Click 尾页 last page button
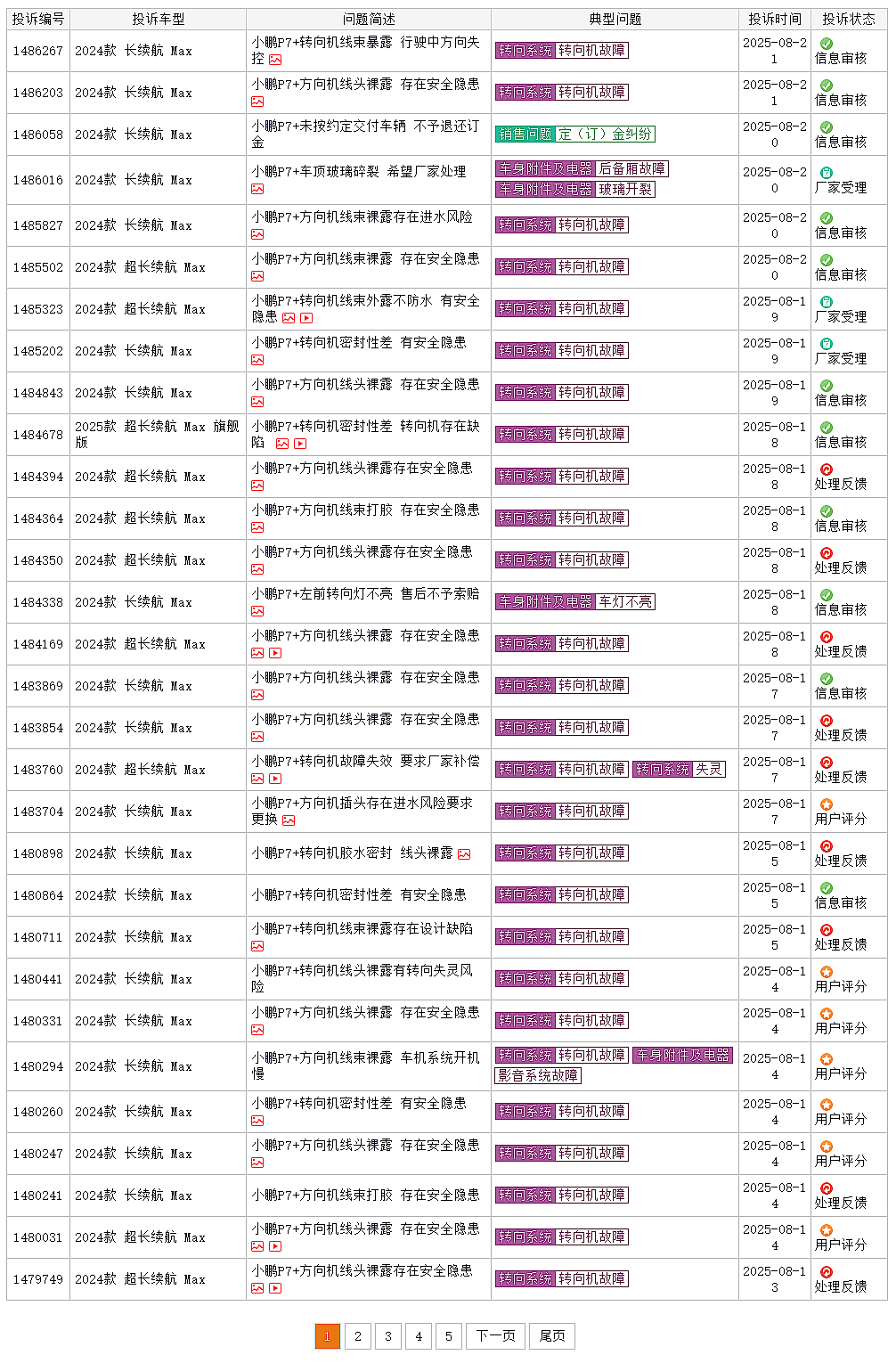Viewport: 896px width, 1363px height. tap(552, 1336)
